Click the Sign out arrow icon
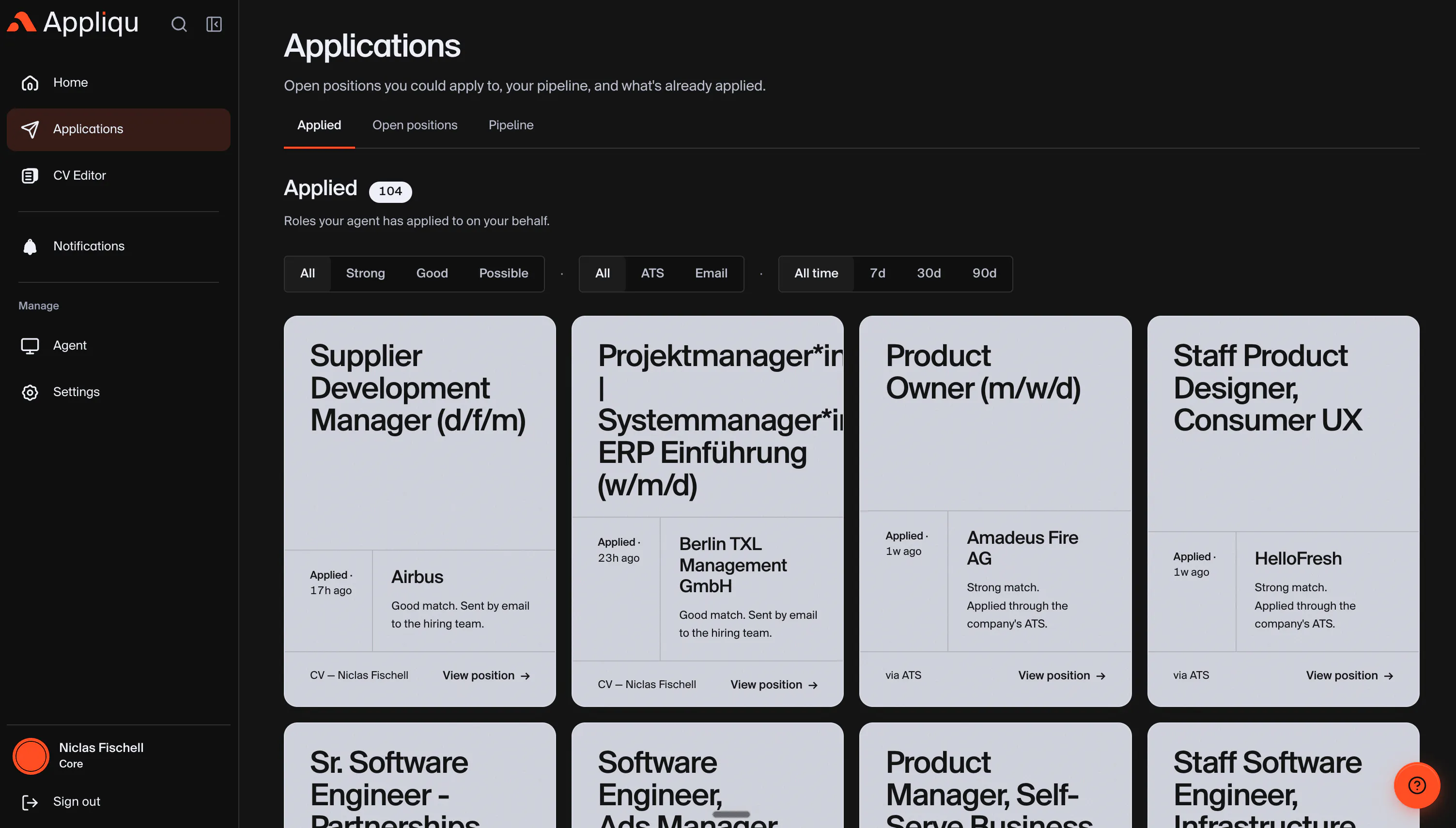Screen dimensions: 1456x828 pos(30,802)
